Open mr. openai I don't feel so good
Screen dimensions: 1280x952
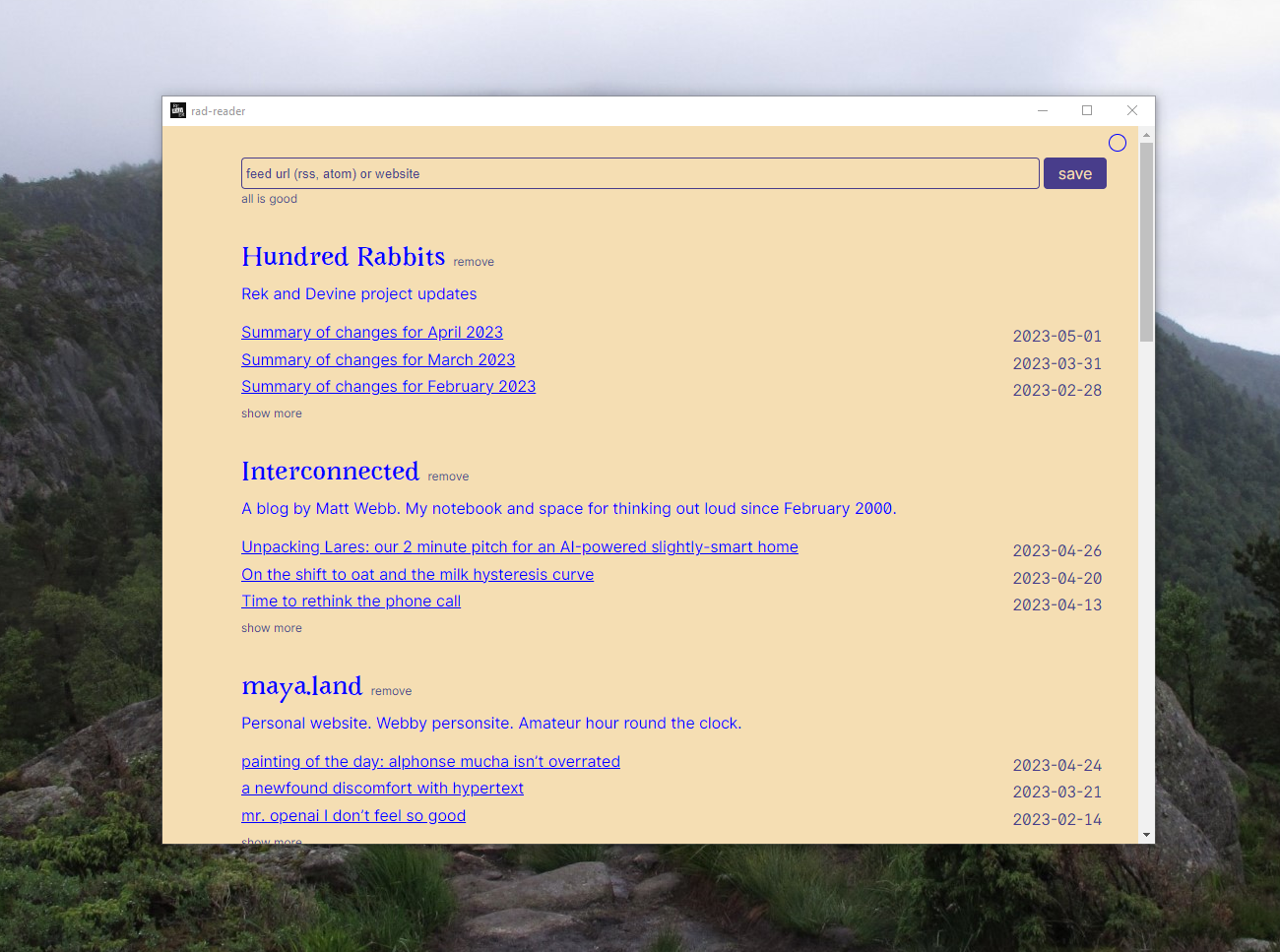[353, 816]
